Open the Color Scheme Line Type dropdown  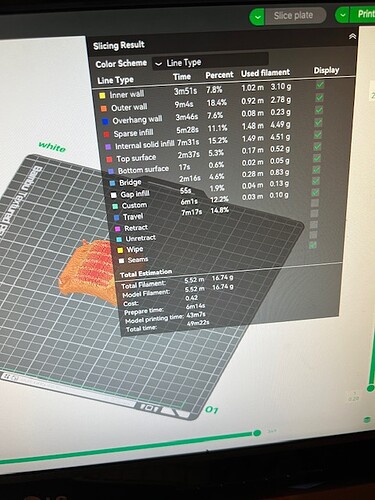tap(210, 62)
